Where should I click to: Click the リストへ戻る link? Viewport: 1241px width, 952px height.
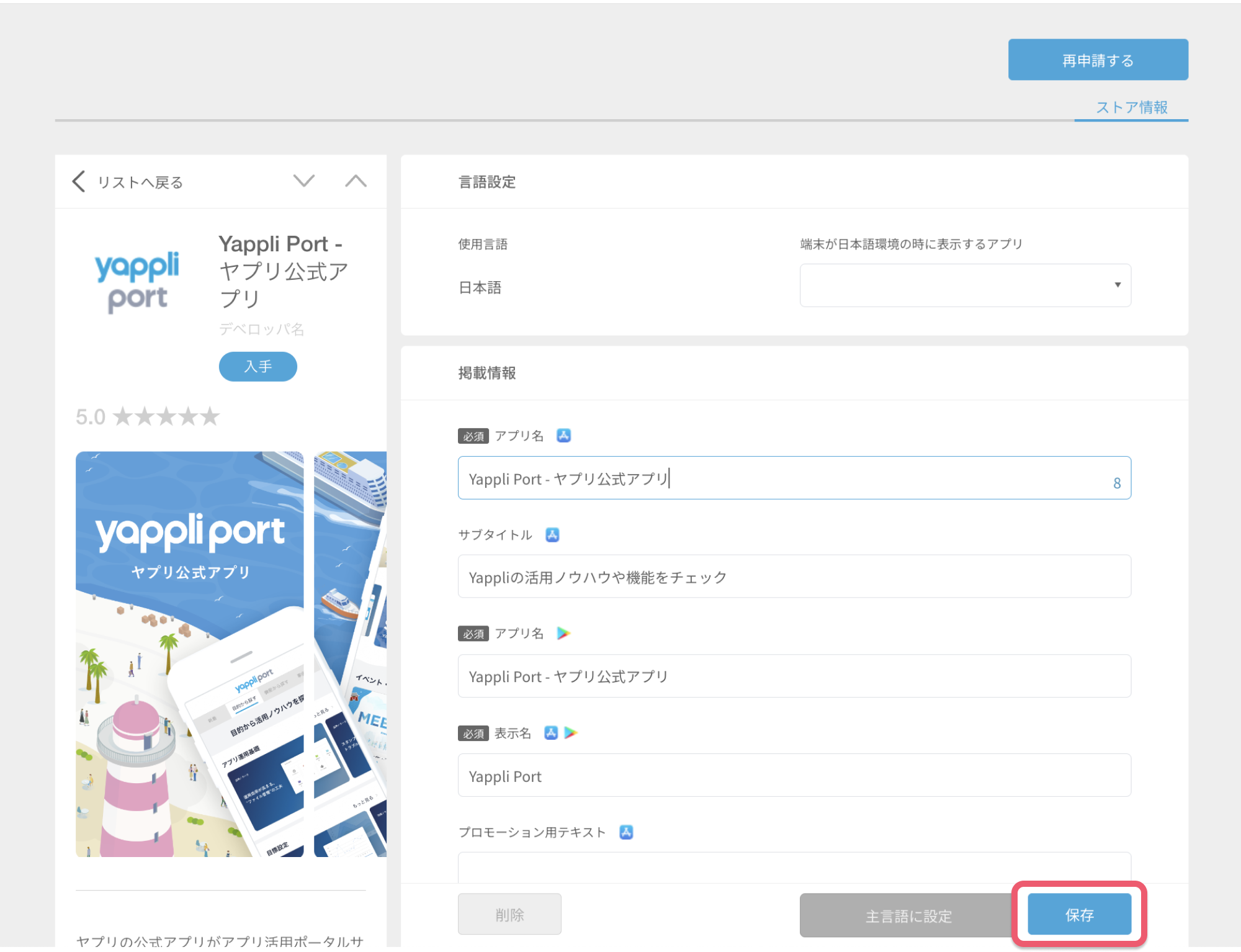(140, 182)
